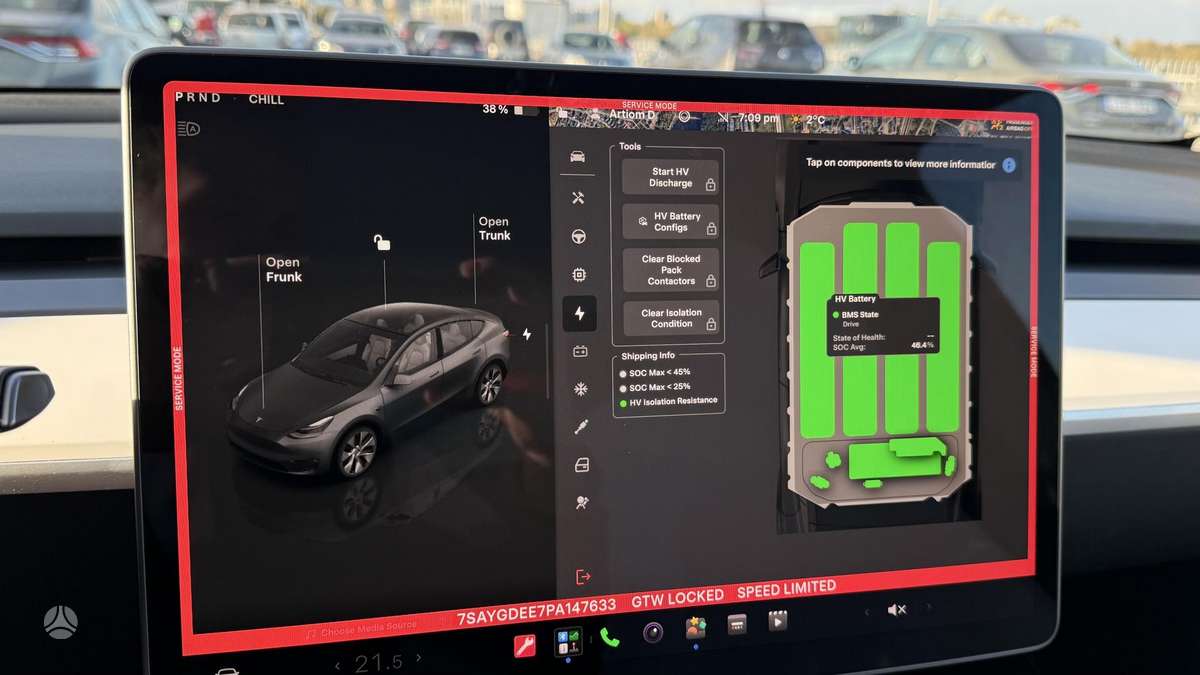
Task: Tap the BMS State entry in popup
Action: pos(859,315)
